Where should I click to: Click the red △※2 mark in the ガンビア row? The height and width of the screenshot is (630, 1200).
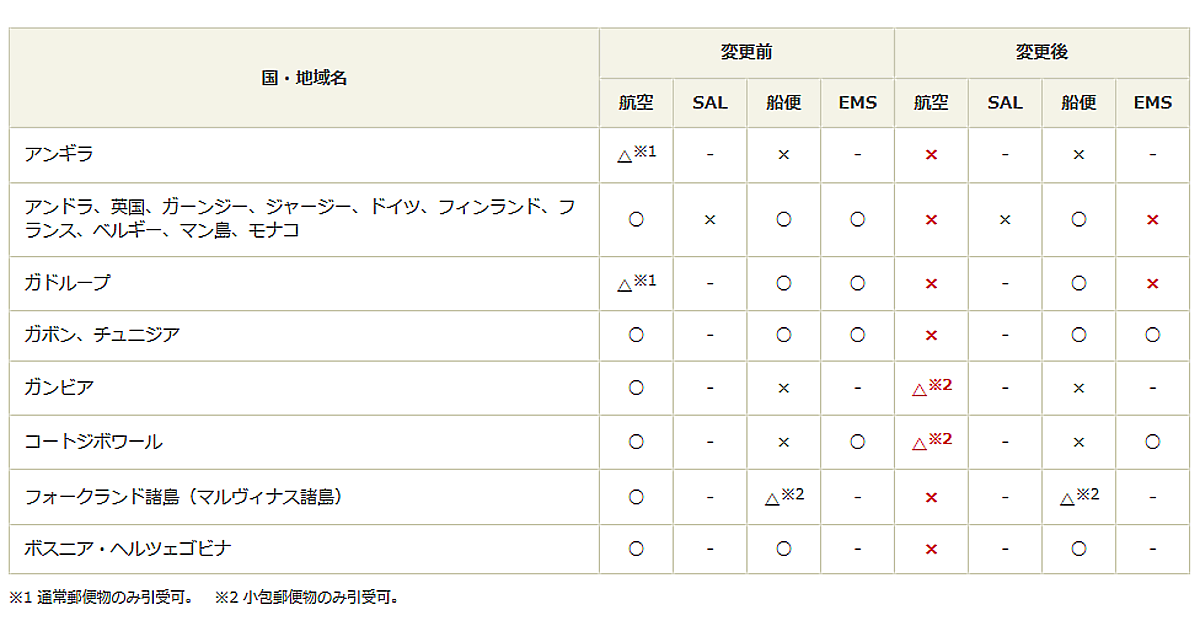coord(931,387)
